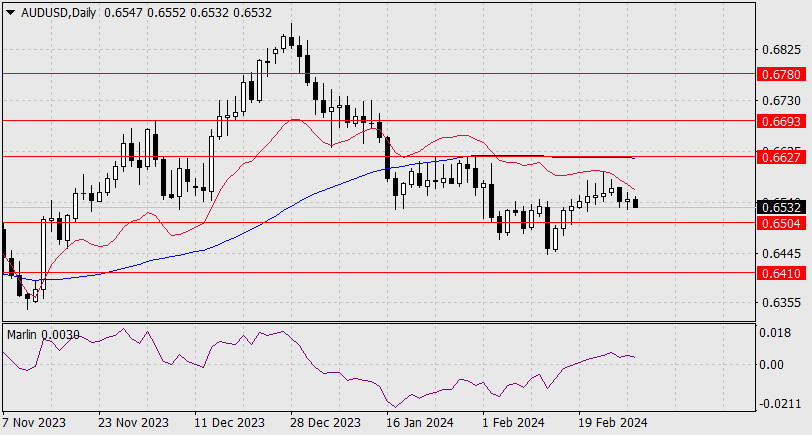Click the 0.6825 price scale value
This screenshot has width=812, height=435.
pyautogui.click(x=781, y=50)
